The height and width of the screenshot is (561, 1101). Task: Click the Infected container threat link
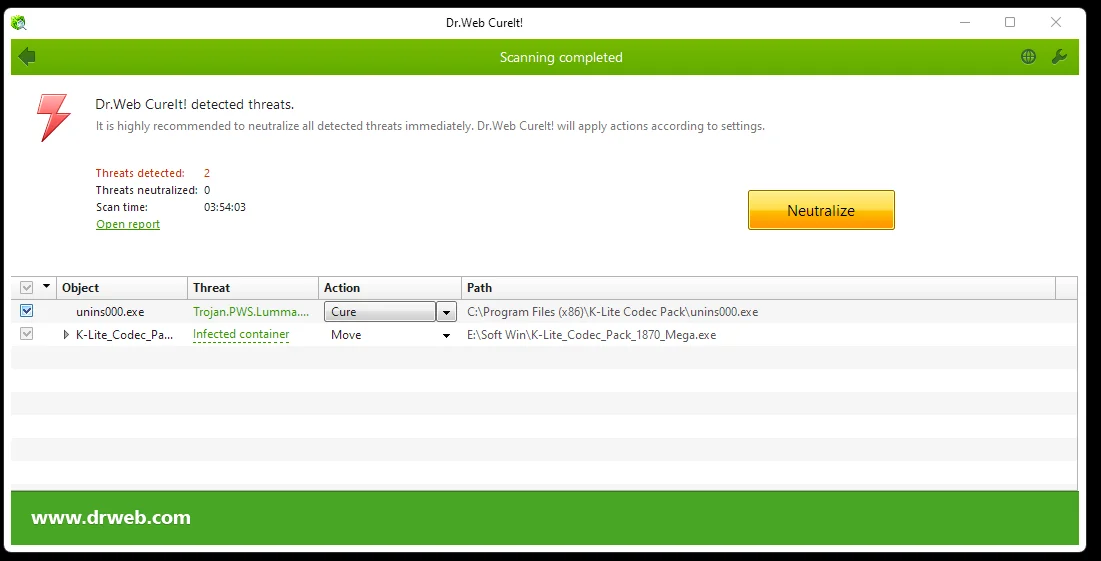click(241, 334)
